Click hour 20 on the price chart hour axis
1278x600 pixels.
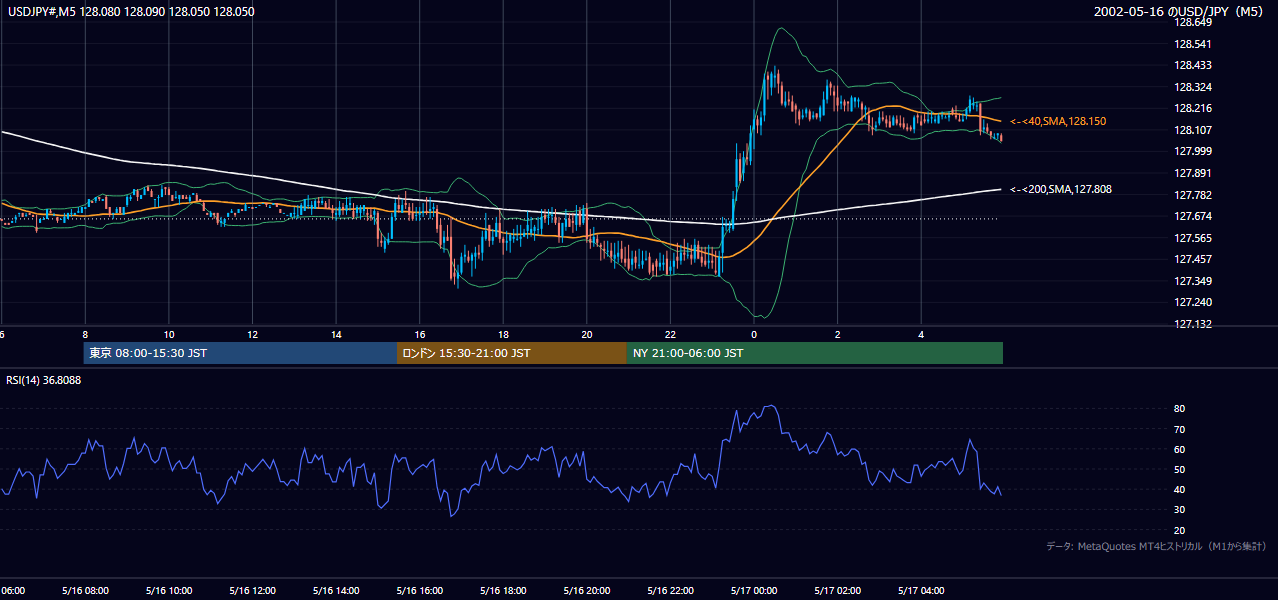point(587,334)
